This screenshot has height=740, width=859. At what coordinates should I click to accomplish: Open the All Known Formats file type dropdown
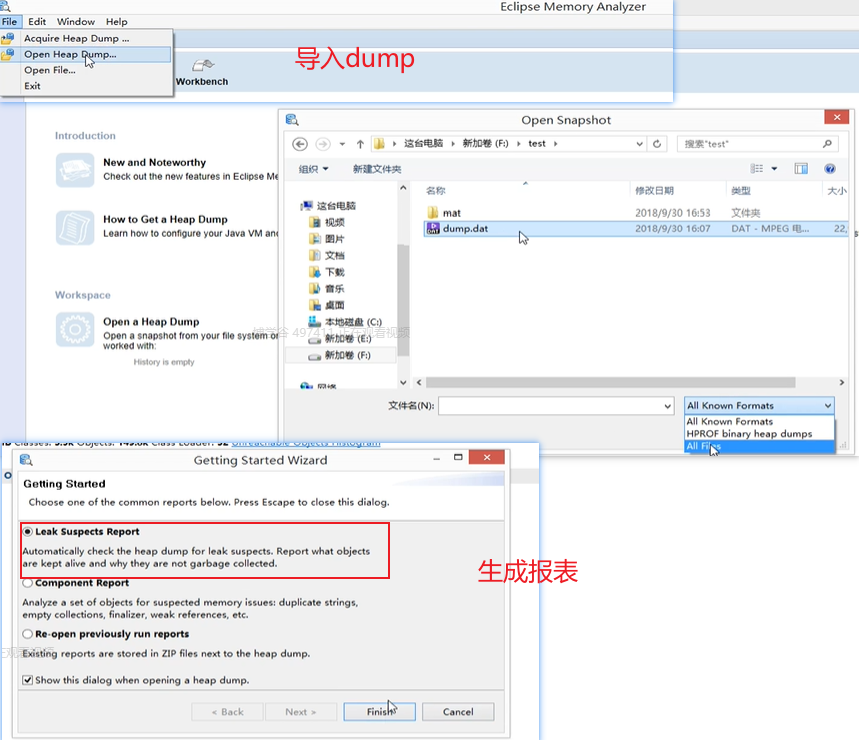pyautogui.click(x=759, y=406)
